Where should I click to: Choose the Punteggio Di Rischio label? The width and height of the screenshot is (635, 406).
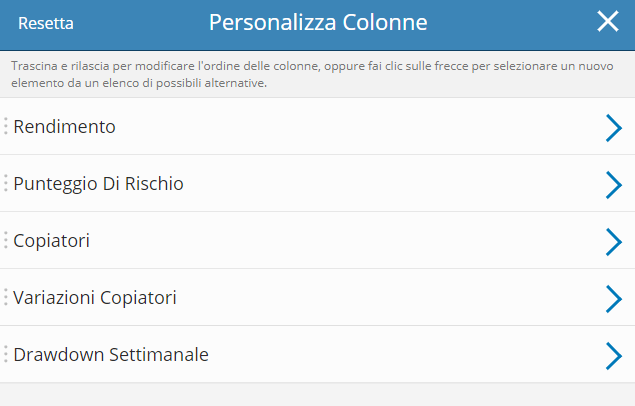click(98, 184)
